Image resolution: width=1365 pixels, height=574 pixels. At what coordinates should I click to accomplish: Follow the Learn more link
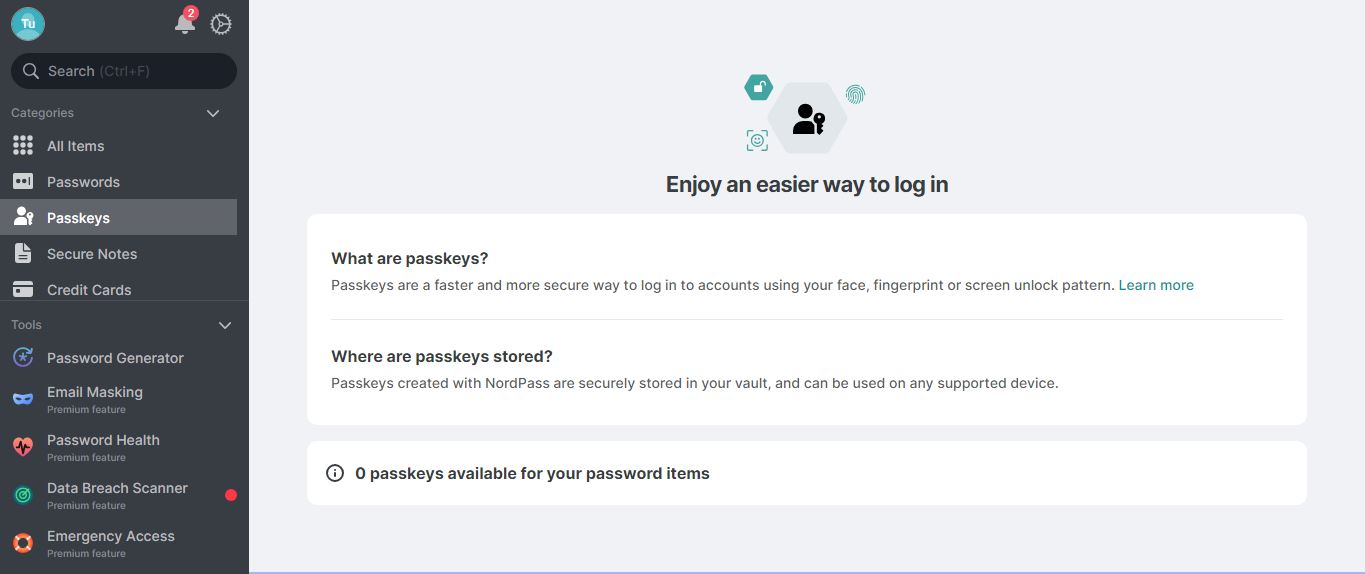pyautogui.click(x=1156, y=285)
